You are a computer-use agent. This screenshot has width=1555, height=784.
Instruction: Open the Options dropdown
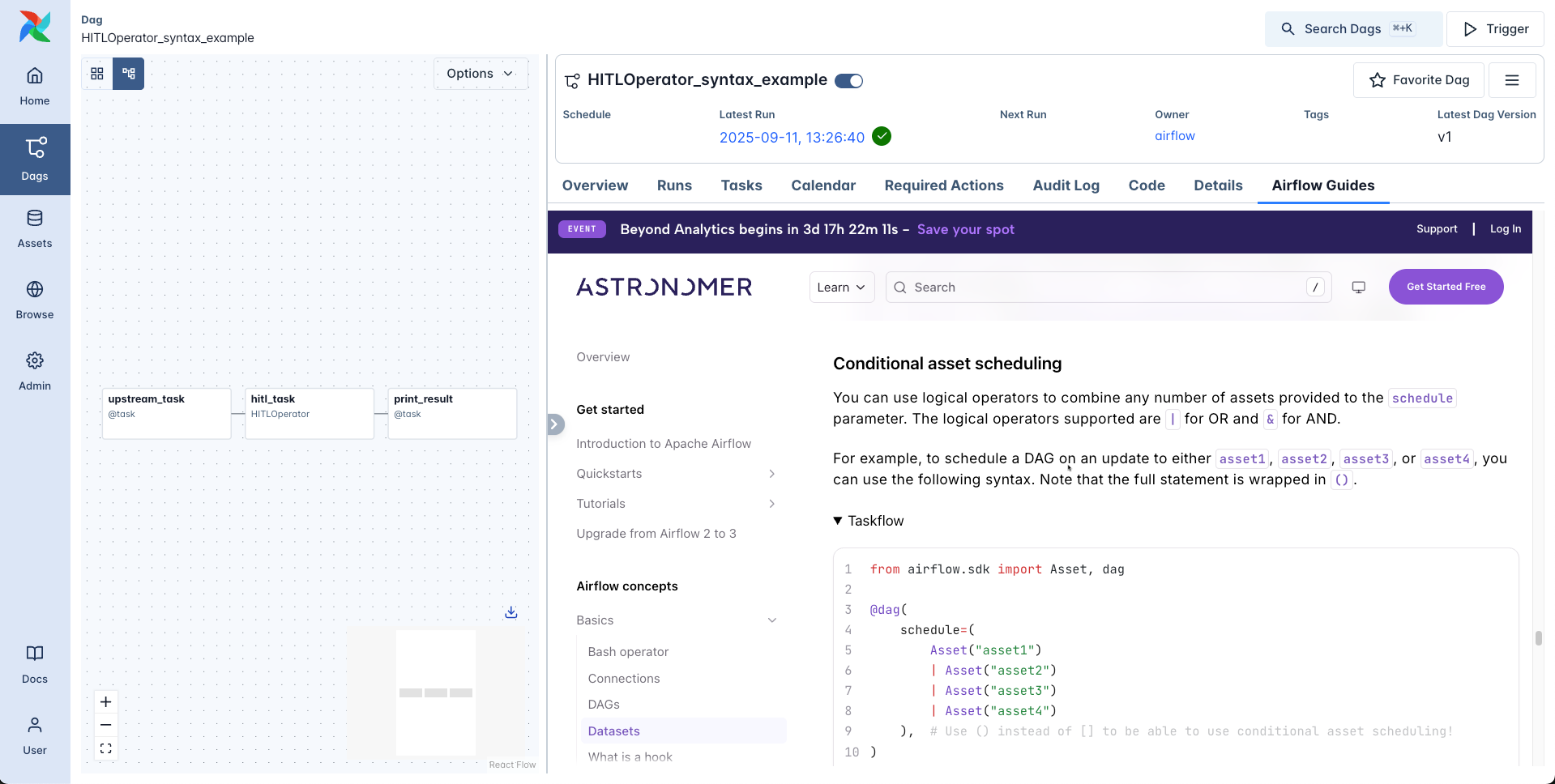481,74
